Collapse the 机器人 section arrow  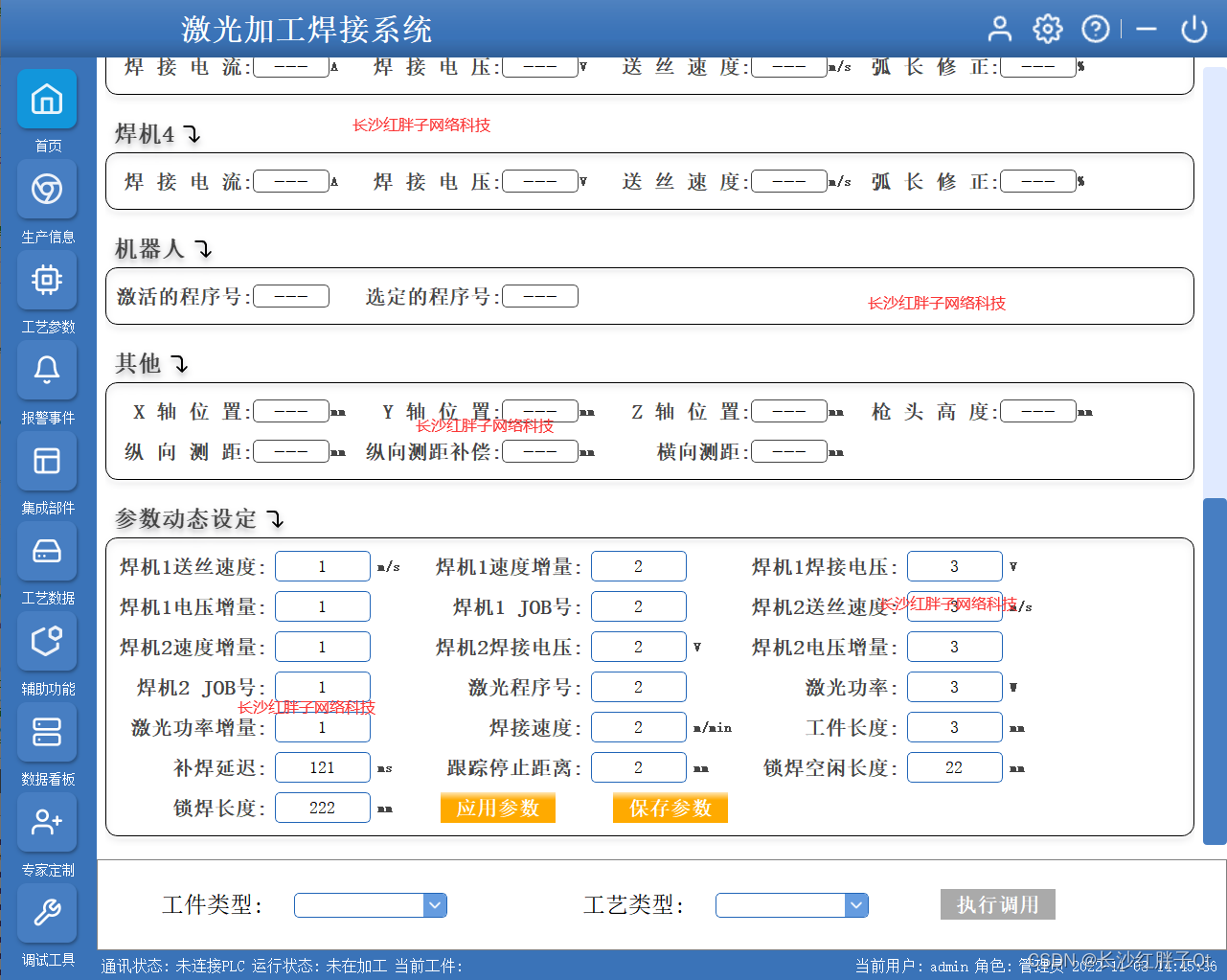coord(203,249)
